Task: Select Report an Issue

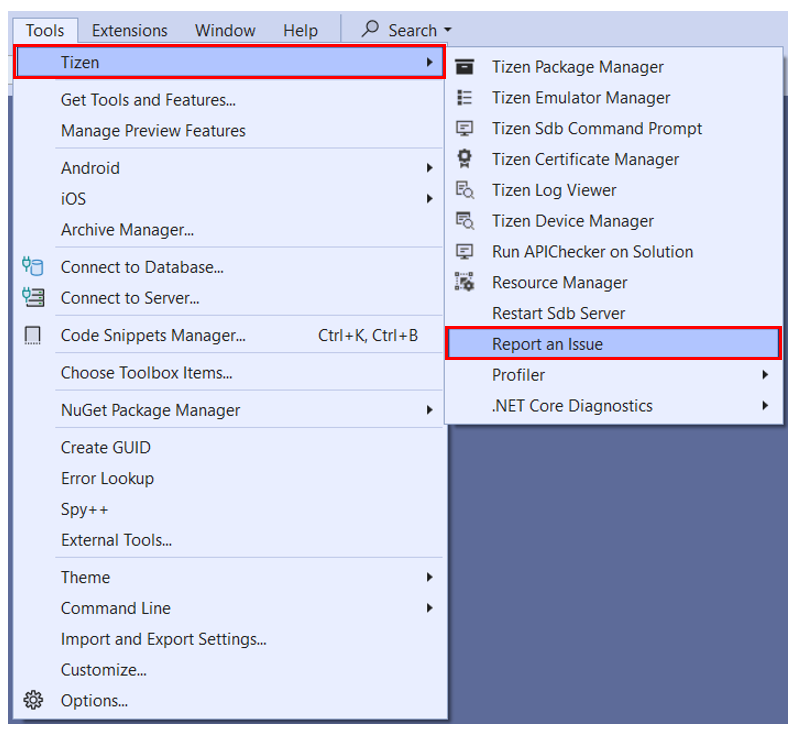Action: [x=547, y=344]
